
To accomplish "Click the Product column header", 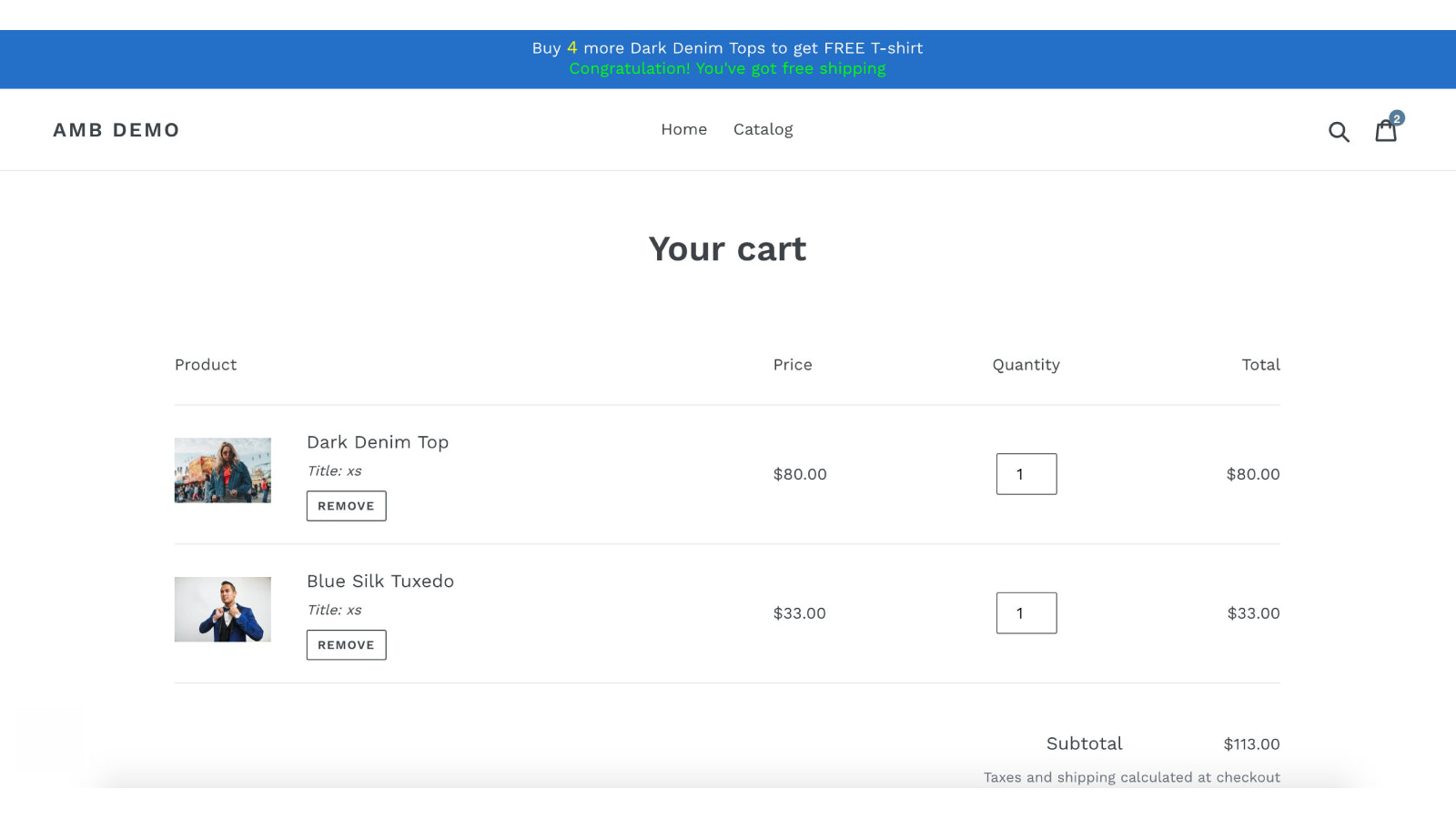I will tap(206, 365).
